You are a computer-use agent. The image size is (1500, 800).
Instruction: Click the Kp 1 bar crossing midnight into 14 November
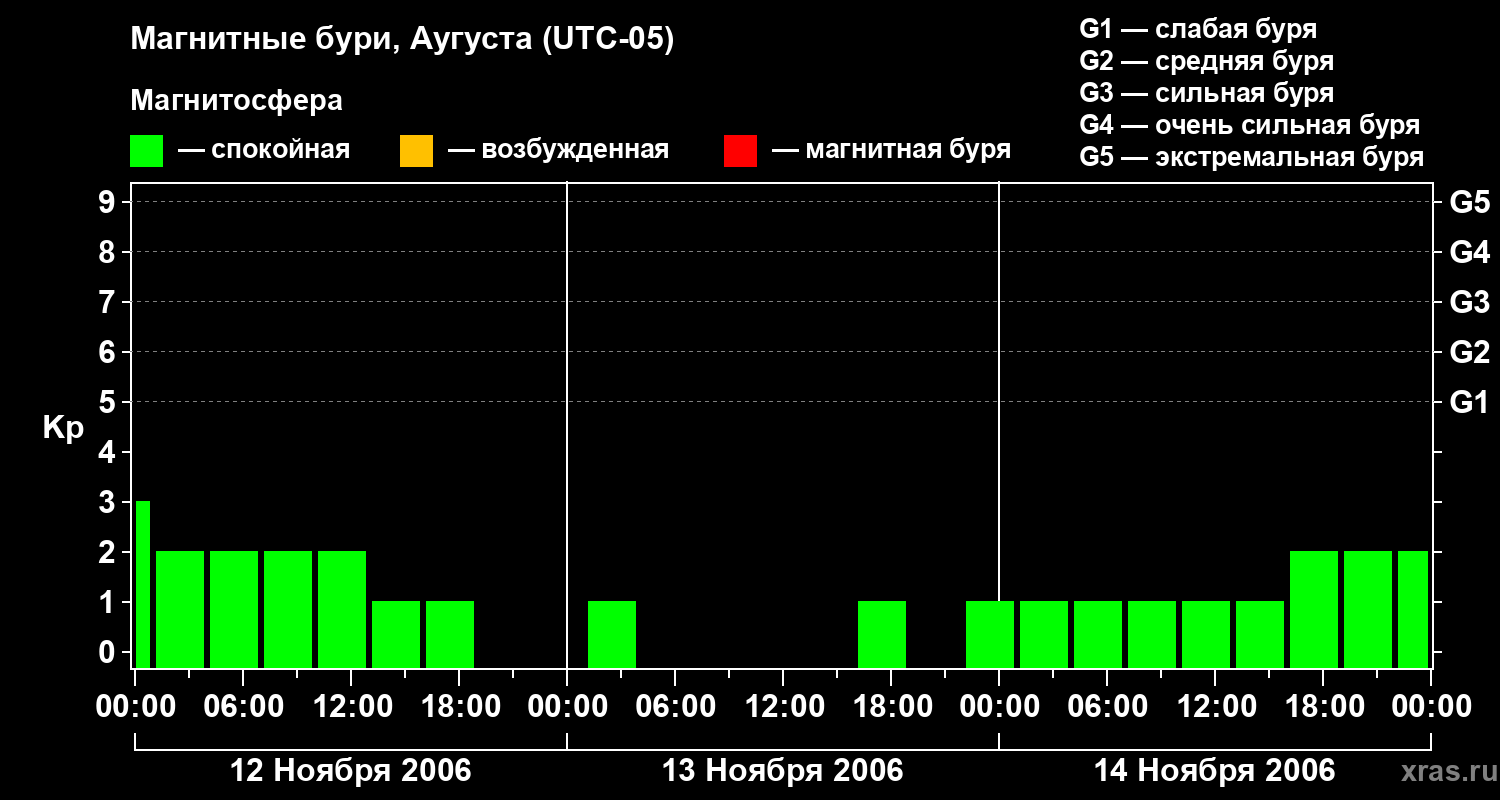[x=990, y=634]
